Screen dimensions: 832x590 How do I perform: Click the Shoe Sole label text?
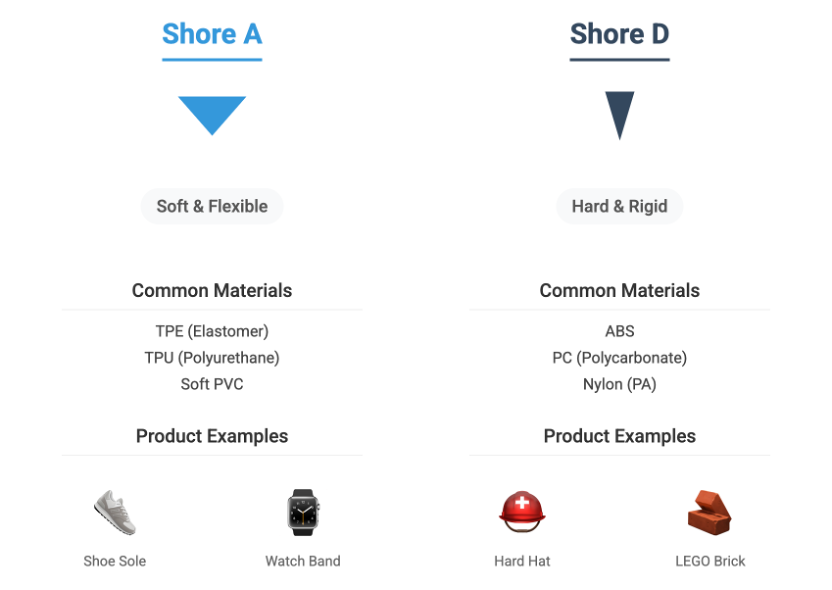click(x=115, y=561)
